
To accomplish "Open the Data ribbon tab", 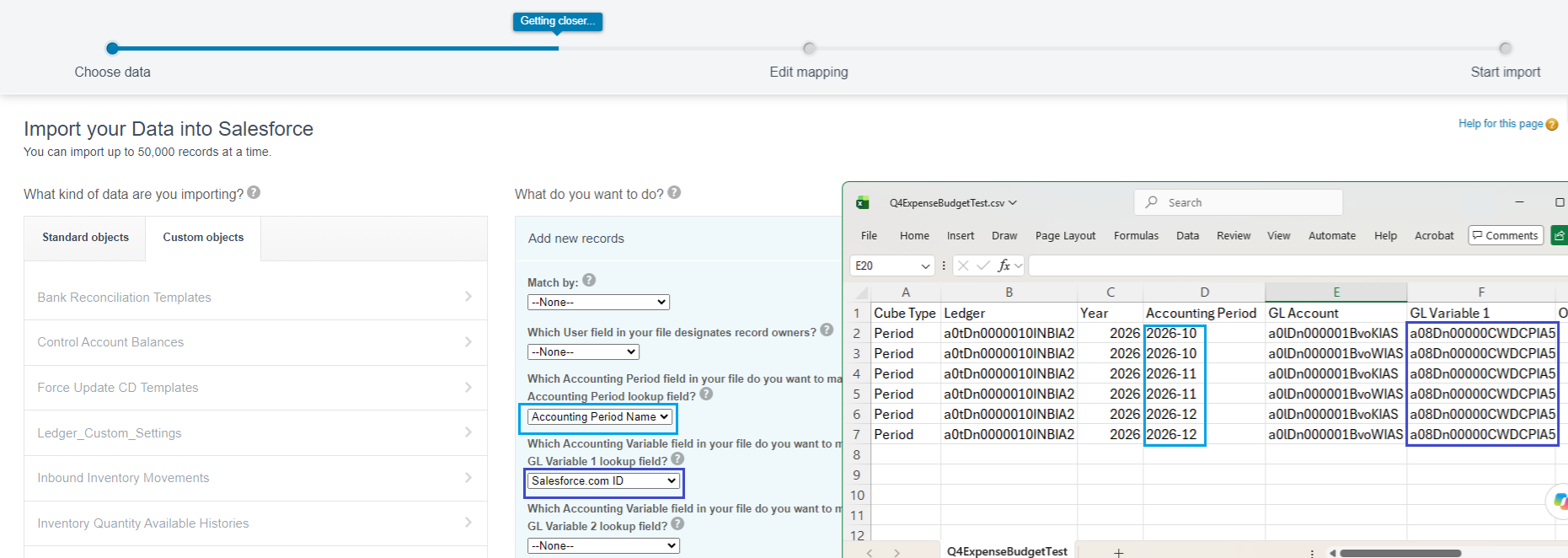I will coord(1187,236).
